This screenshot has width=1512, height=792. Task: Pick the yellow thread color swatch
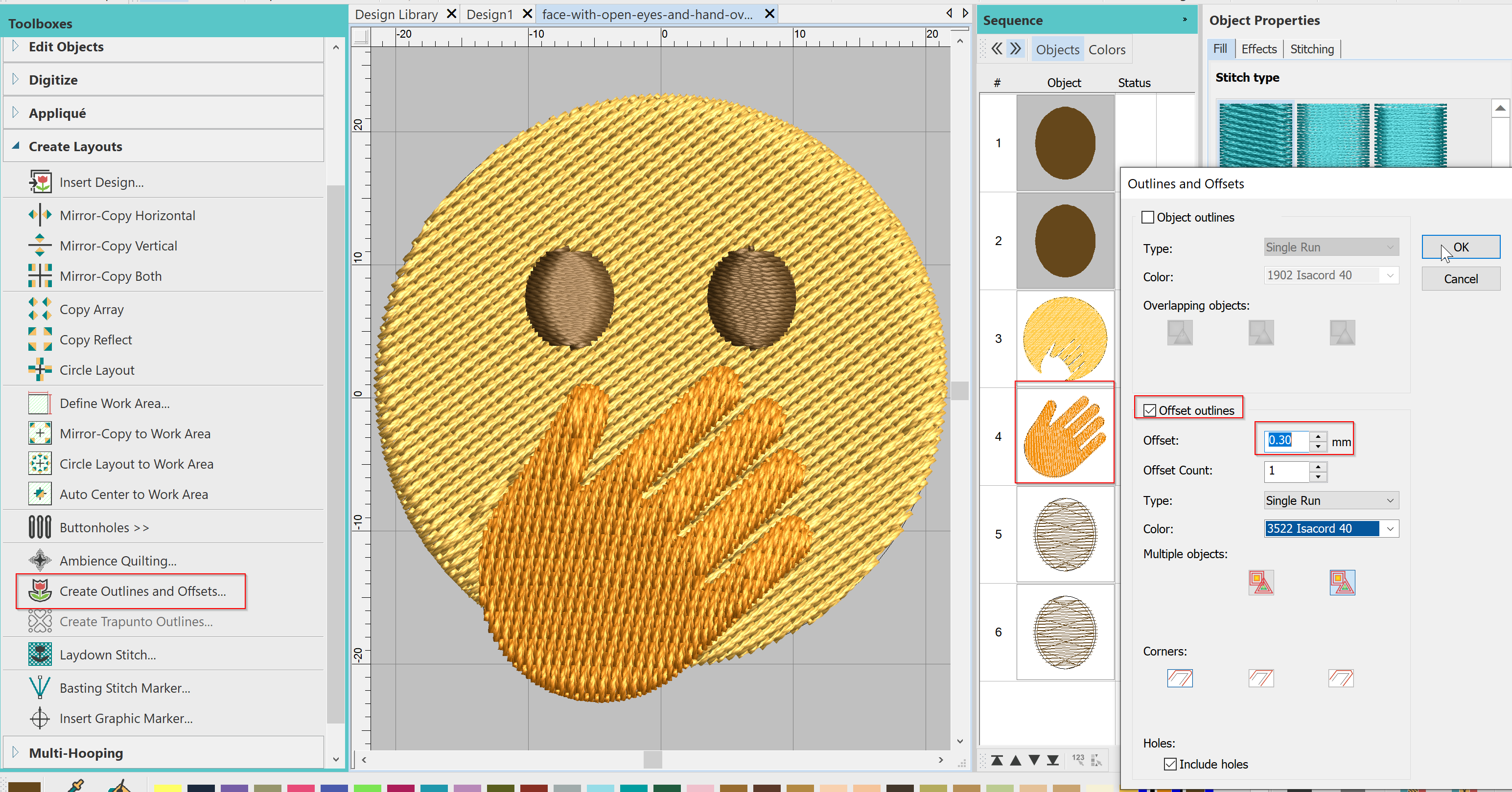coord(168,788)
